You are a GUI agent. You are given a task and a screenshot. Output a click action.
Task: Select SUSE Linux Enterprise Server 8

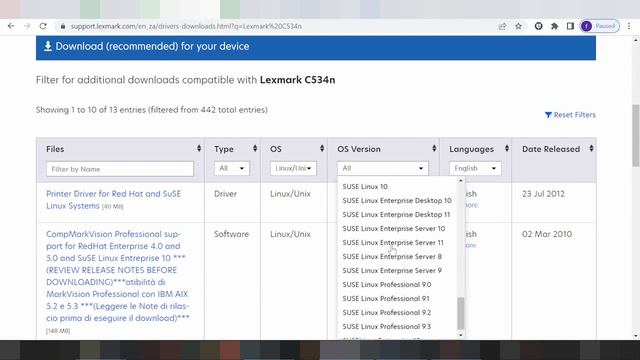(x=397, y=256)
